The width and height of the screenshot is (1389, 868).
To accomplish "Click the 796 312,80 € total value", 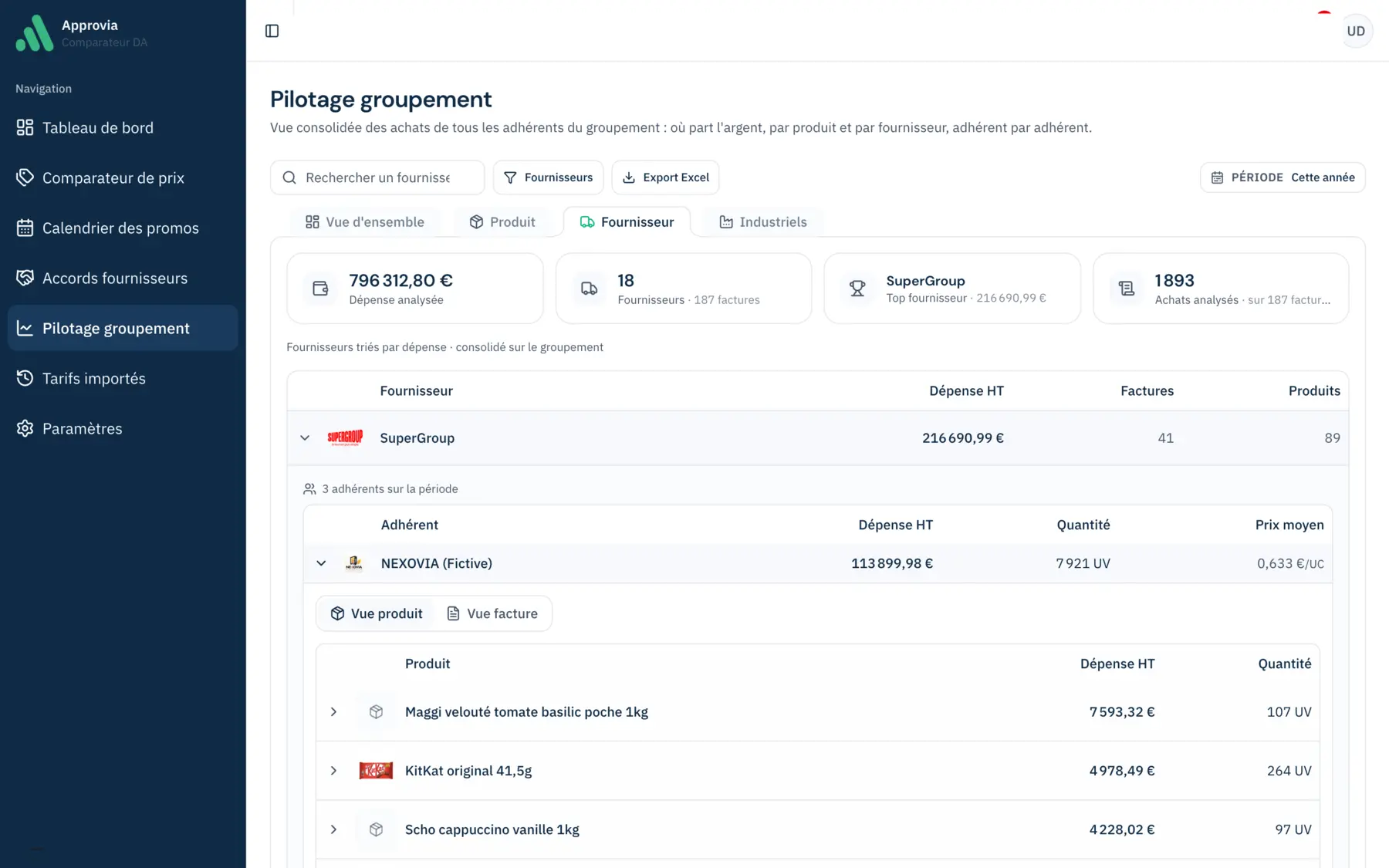I will click(400, 280).
